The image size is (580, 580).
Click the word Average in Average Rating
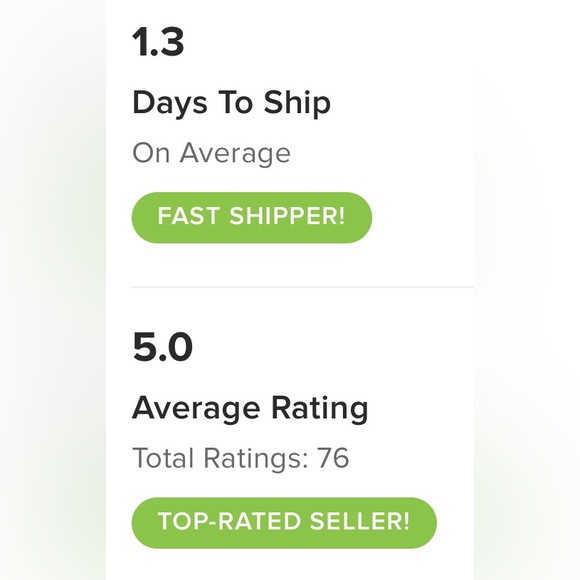click(x=196, y=409)
